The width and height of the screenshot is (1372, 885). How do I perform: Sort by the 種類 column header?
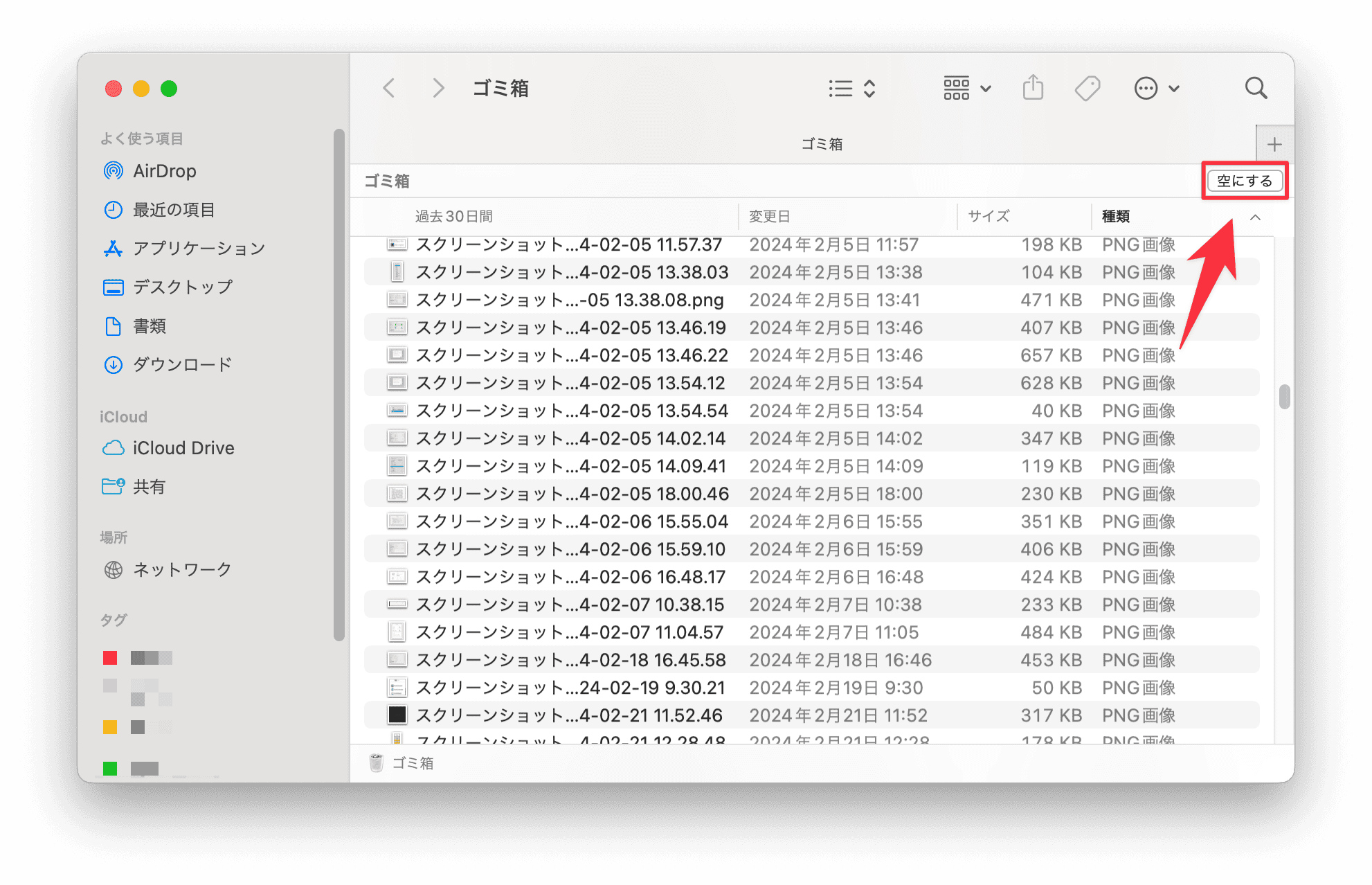[1116, 217]
